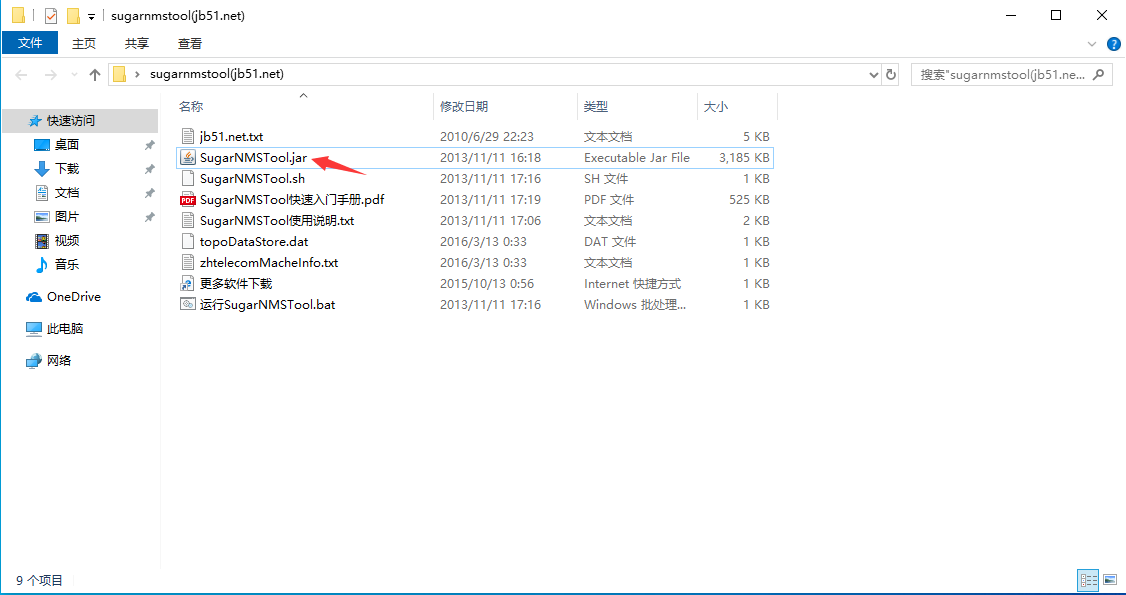Click the SugarNMSTool使用说明.txt file icon
The width and height of the screenshot is (1126, 595).
[x=187, y=220]
